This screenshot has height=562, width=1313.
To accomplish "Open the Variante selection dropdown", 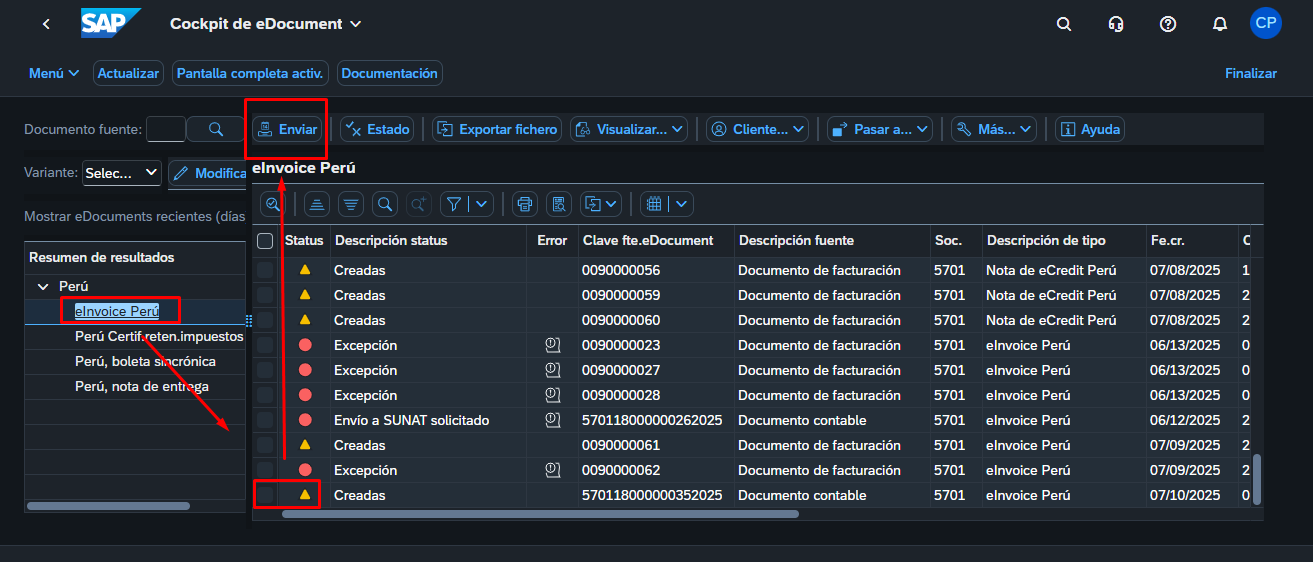I will (x=121, y=173).
